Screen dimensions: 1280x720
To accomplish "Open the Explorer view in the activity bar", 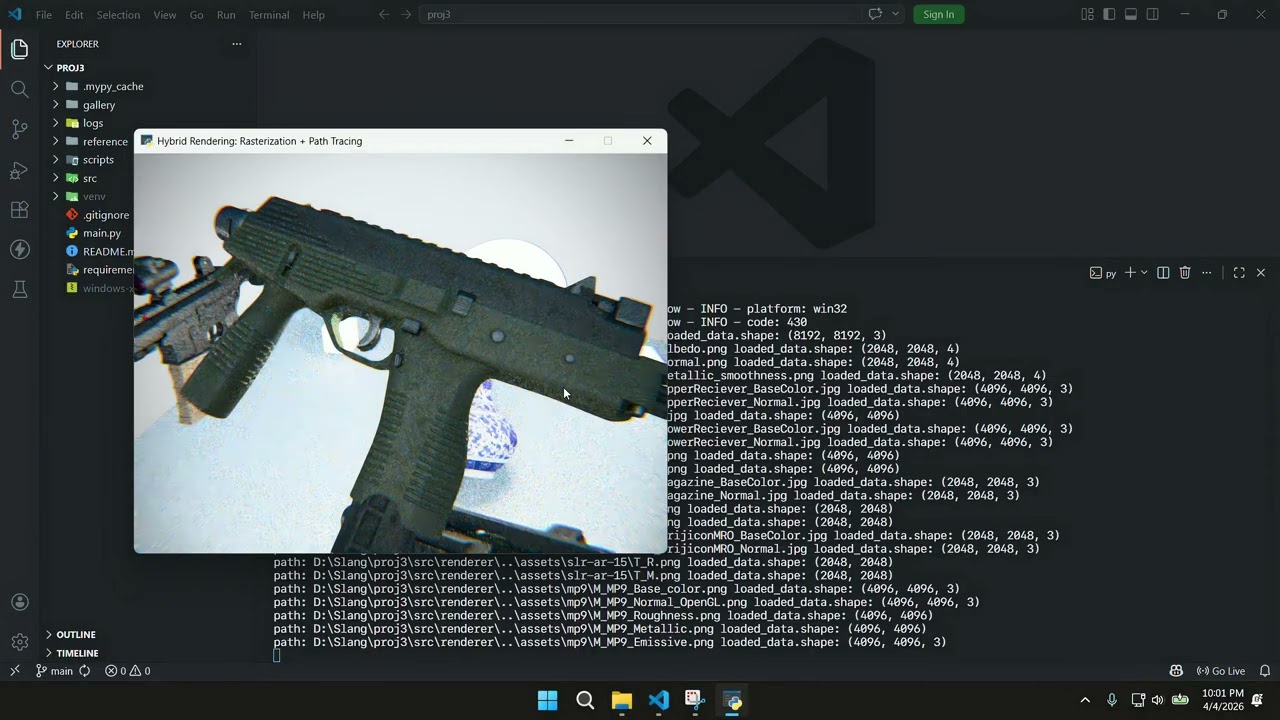I will tap(19, 49).
